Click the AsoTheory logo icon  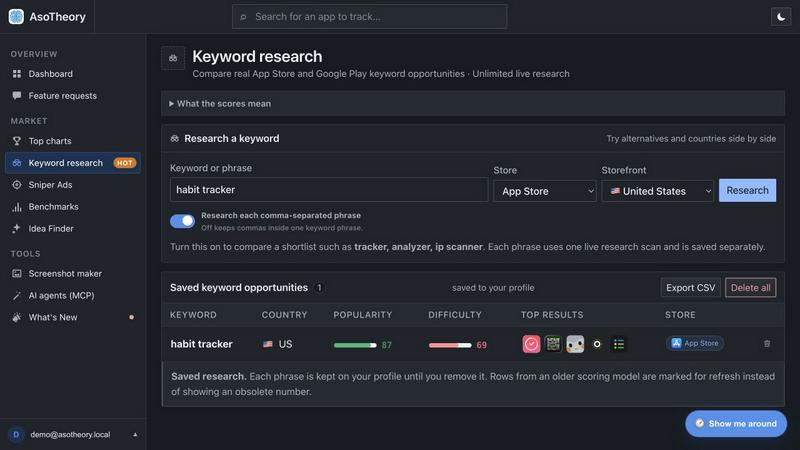16,16
